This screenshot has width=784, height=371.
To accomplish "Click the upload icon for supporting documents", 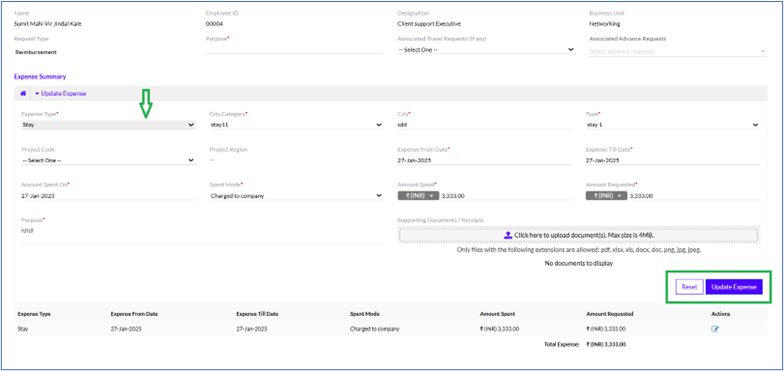I will coord(508,235).
